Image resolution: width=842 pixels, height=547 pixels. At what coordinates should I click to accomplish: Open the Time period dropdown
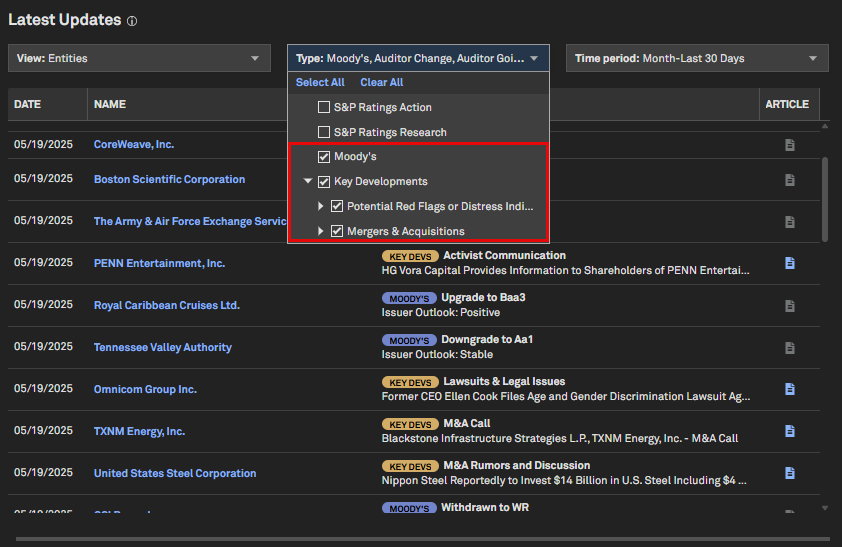[x=697, y=58]
